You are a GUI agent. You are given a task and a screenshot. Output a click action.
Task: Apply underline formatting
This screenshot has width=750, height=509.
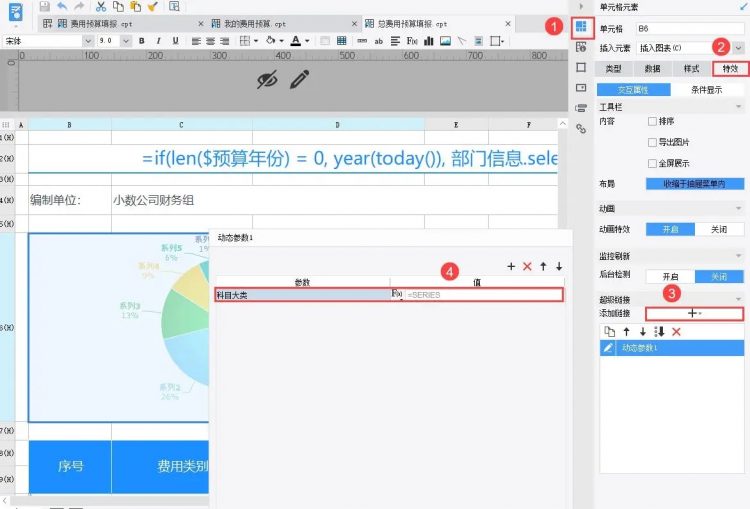[x=176, y=41]
